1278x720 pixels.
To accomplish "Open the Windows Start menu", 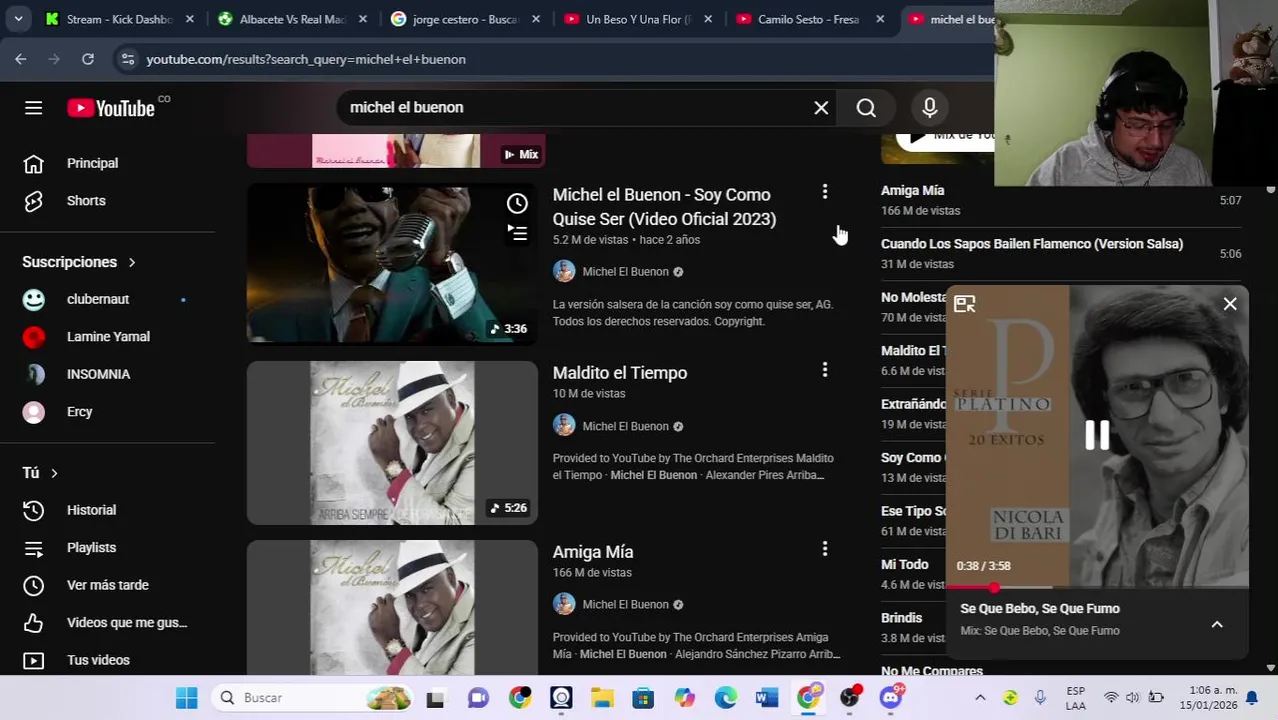I will (186, 698).
